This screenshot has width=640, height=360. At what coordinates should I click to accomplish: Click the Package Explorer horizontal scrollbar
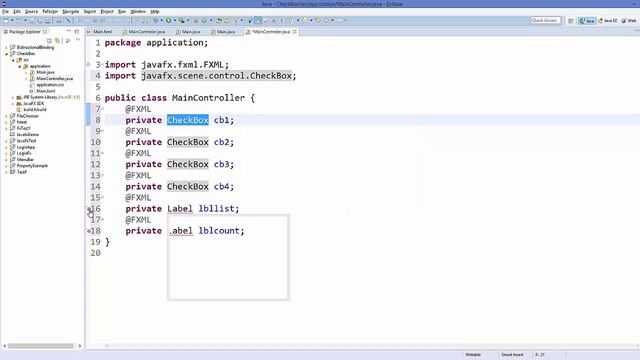tap(40, 346)
